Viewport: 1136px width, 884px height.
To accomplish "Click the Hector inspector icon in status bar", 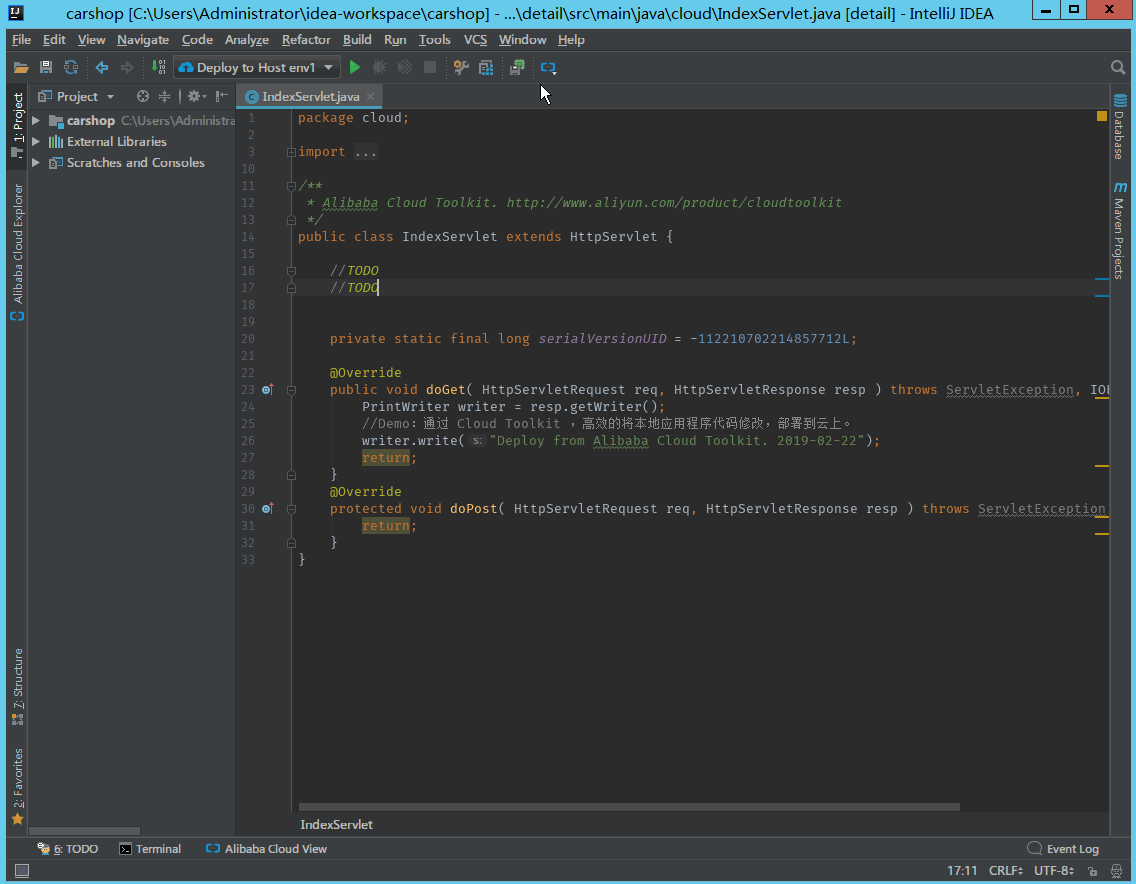I will click(x=1116, y=870).
